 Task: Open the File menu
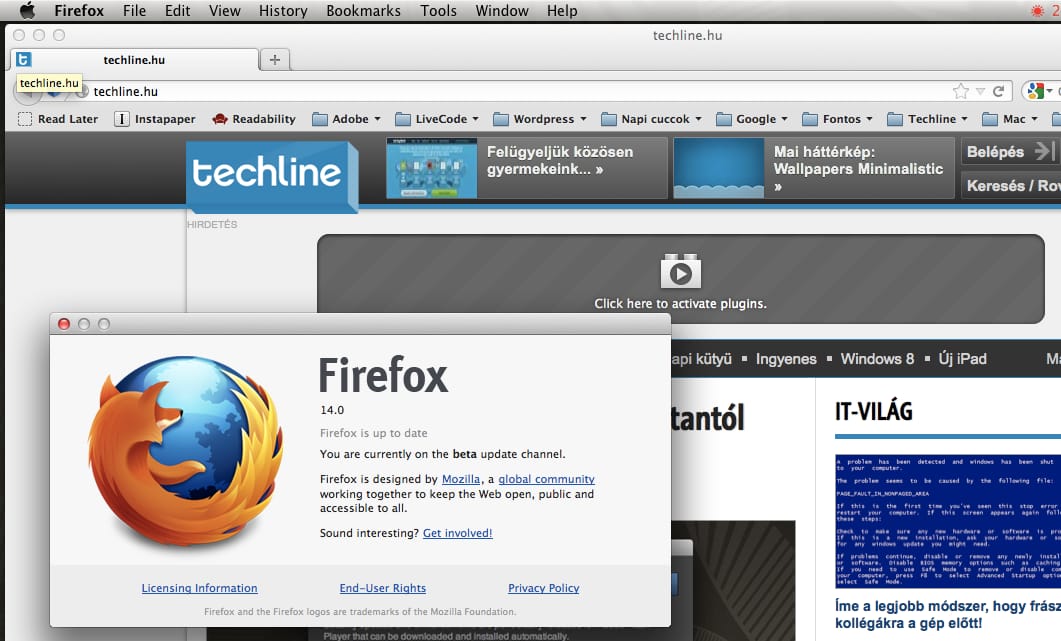click(x=135, y=11)
